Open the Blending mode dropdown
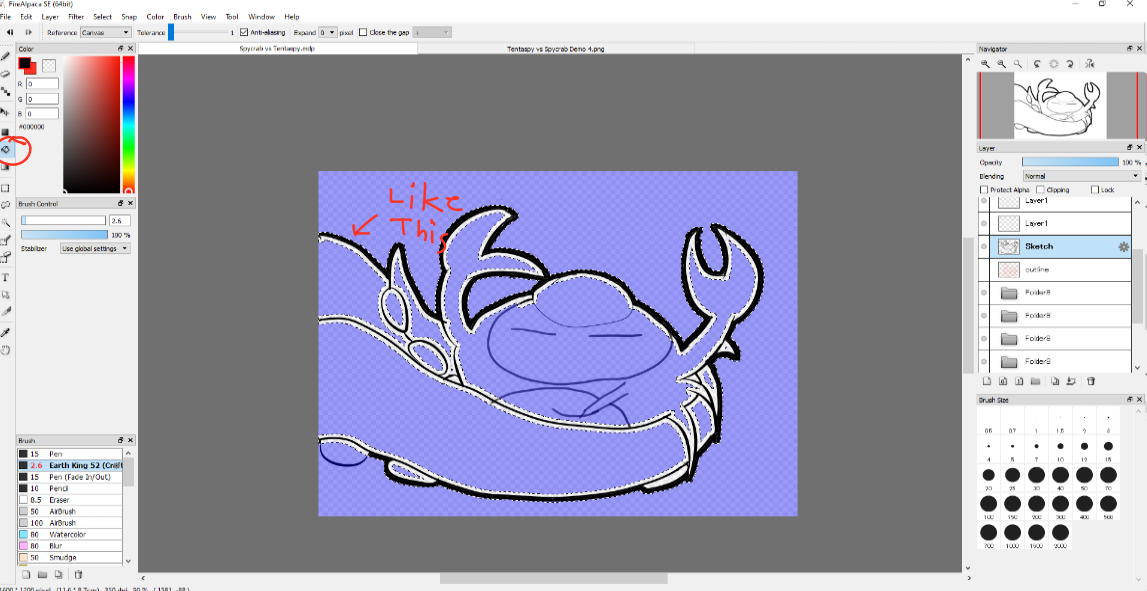This screenshot has width=1147, height=591. (x=1082, y=176)
